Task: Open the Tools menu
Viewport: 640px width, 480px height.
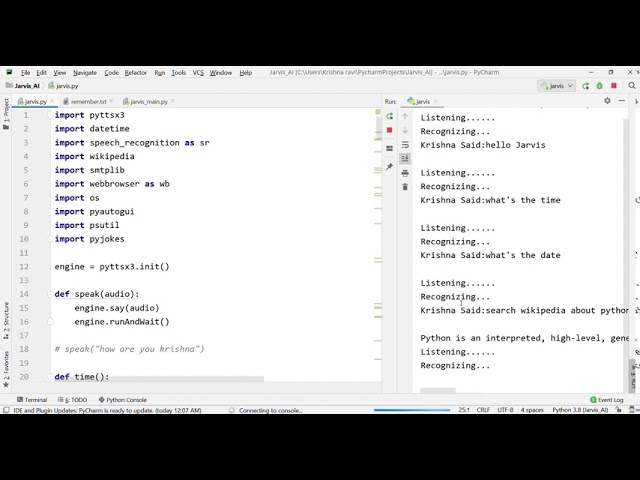Action: pos(178,73)
